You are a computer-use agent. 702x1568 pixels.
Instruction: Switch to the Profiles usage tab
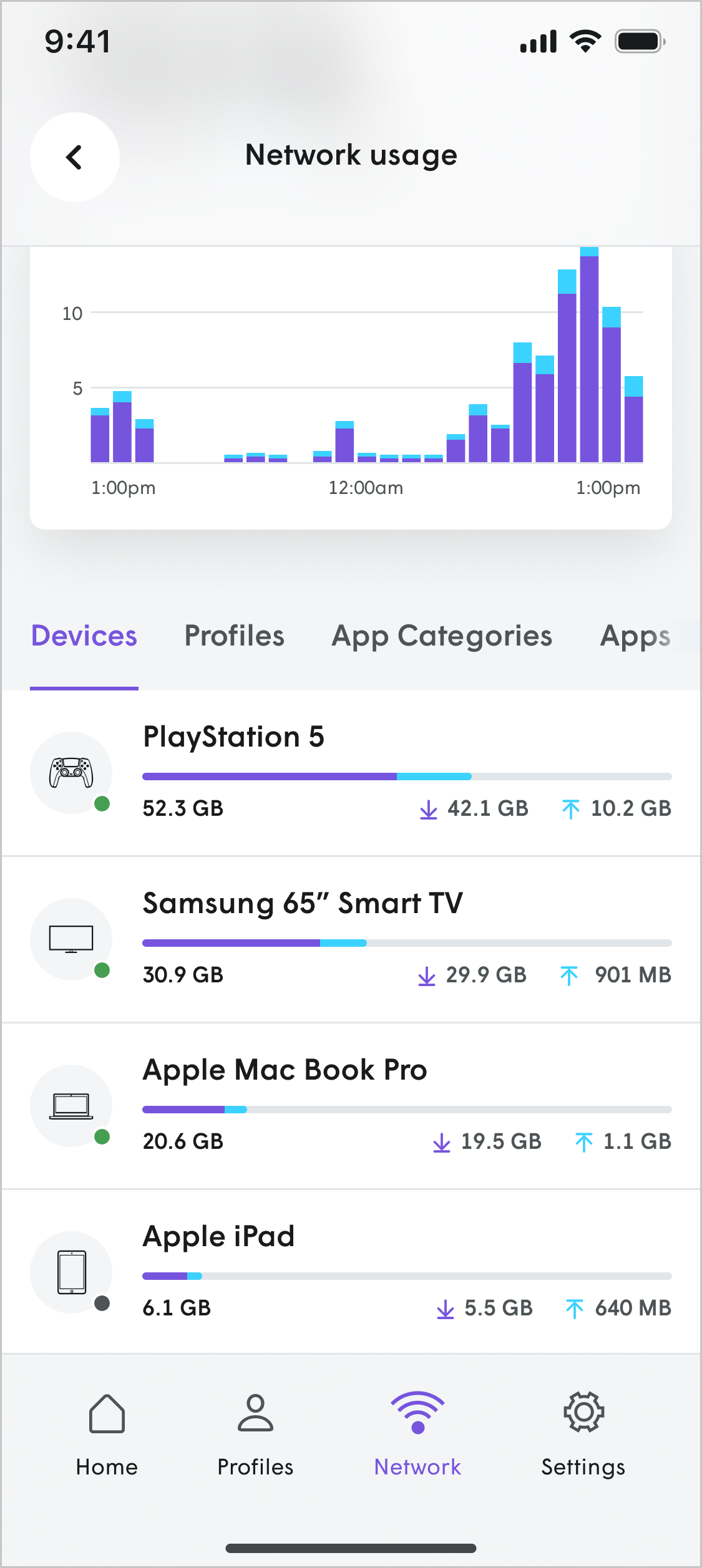[234, 636]
